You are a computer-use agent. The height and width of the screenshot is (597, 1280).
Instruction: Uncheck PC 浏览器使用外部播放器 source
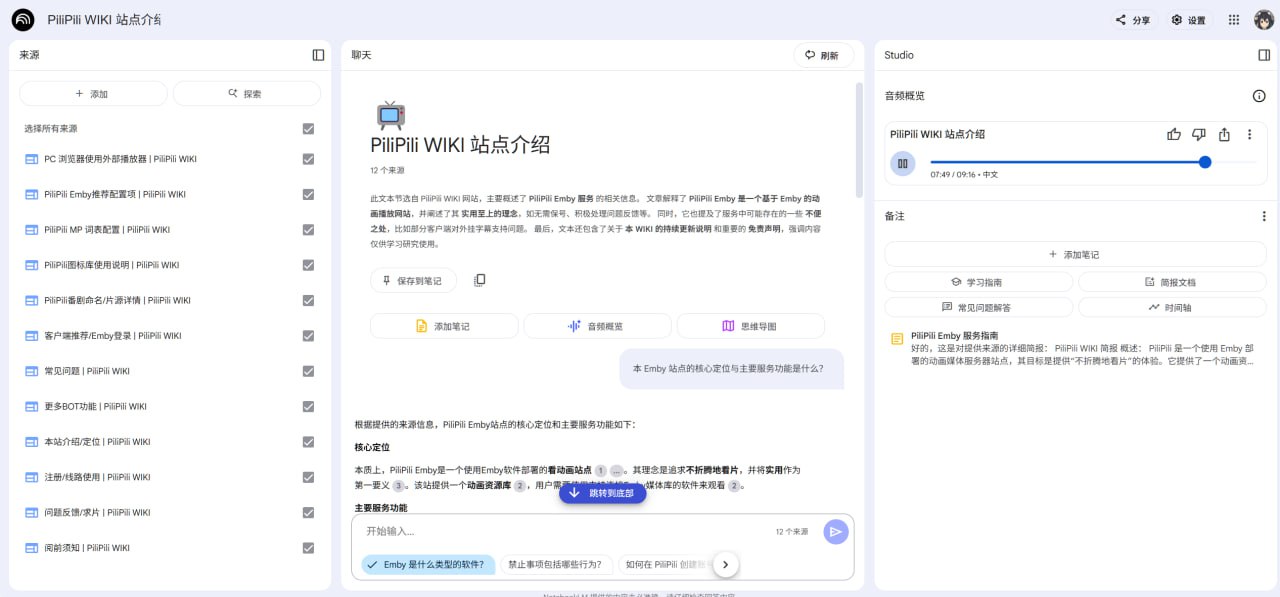[x=308, y=159]
